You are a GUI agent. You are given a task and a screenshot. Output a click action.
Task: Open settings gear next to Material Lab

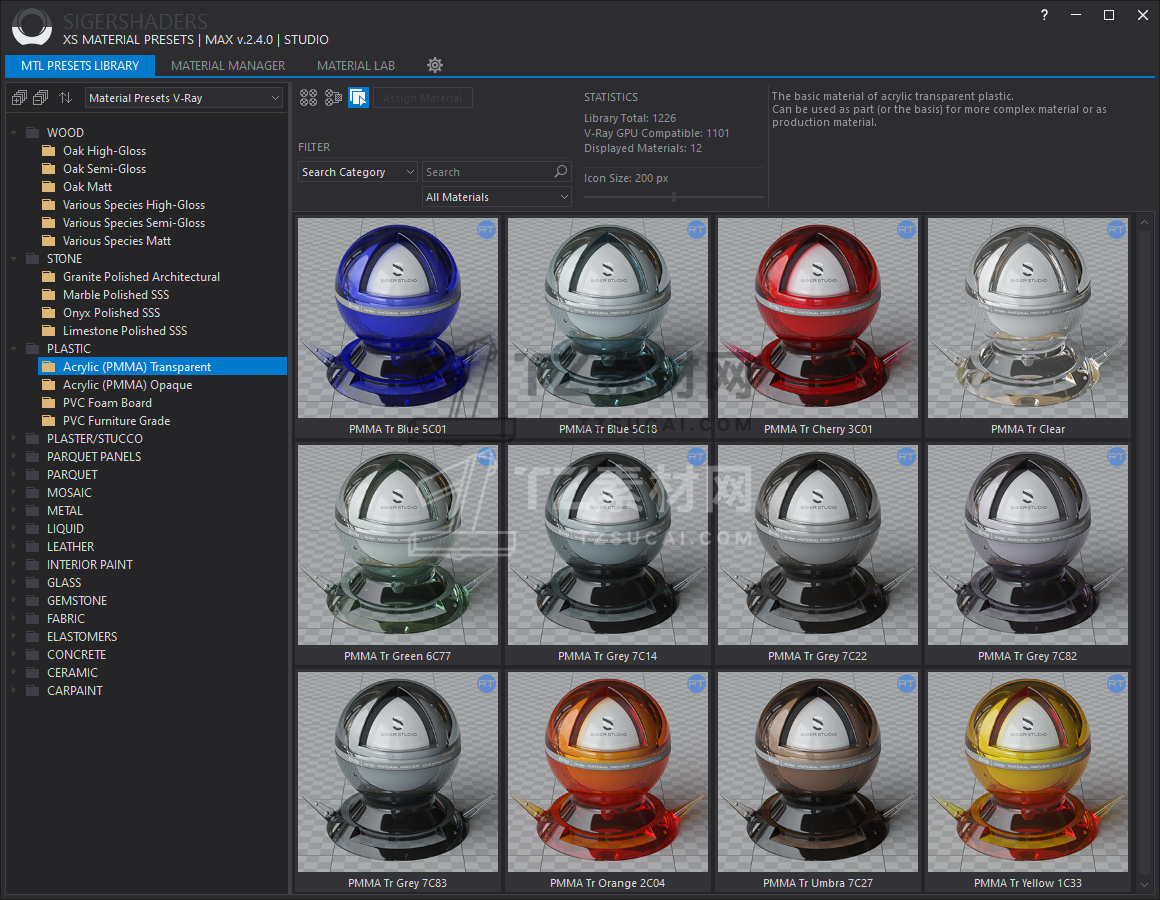(435, 65)
